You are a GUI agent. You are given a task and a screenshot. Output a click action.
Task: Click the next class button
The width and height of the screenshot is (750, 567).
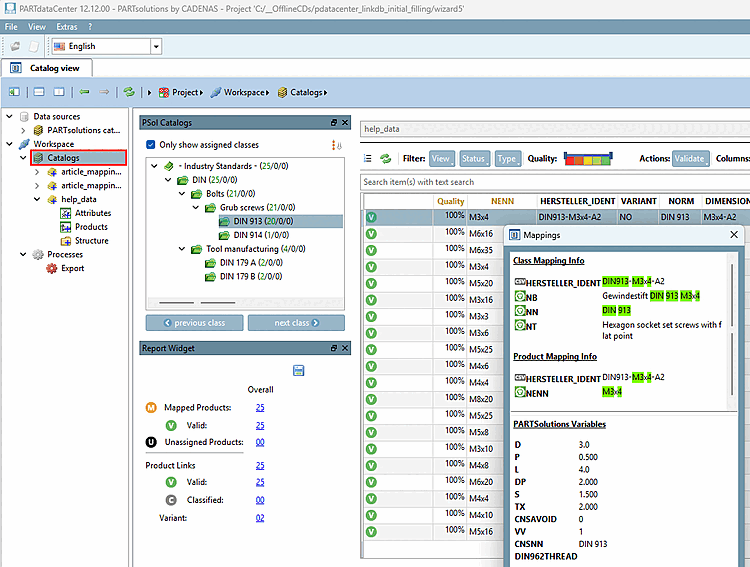[x=296, y=323]
